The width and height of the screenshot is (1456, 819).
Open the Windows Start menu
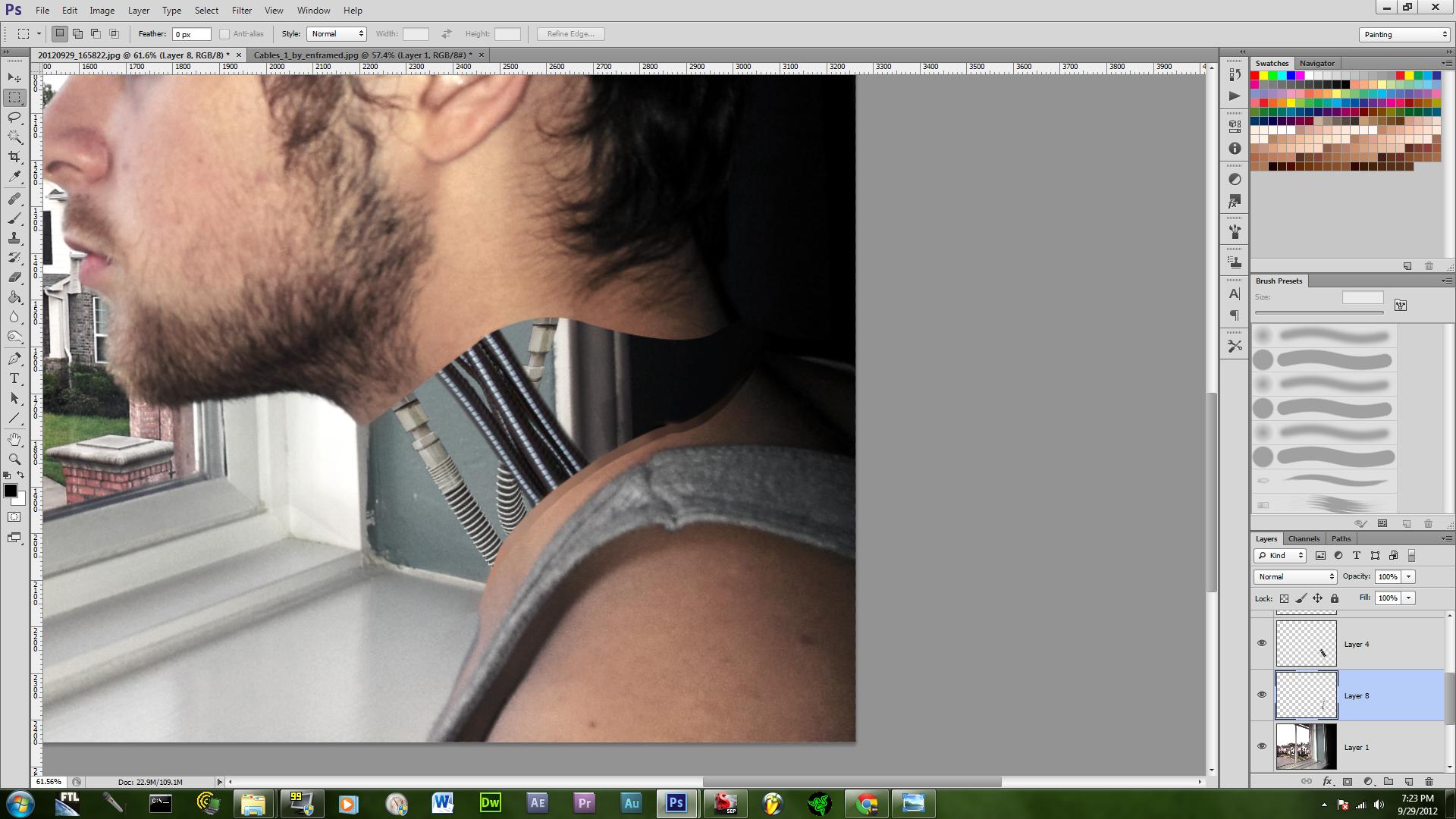pyautogui.click(x=20, y=803)
